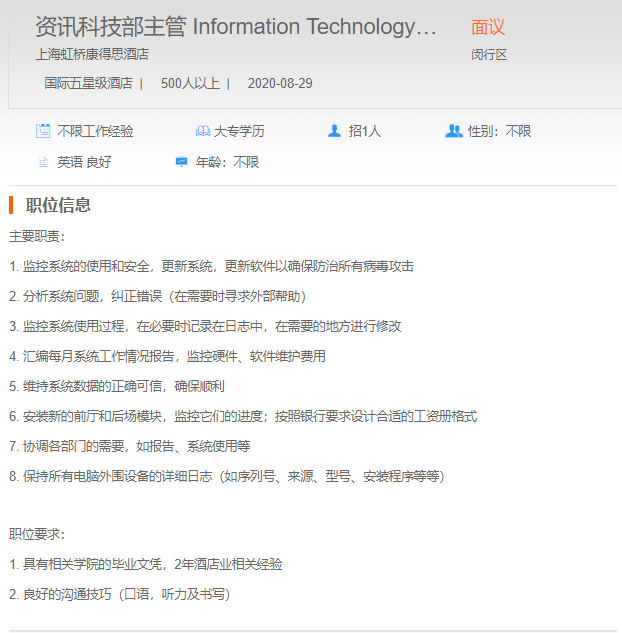Open the job title 资讯科技部主管 heading
Screen dimensions: 622x633
pos(236,27)
